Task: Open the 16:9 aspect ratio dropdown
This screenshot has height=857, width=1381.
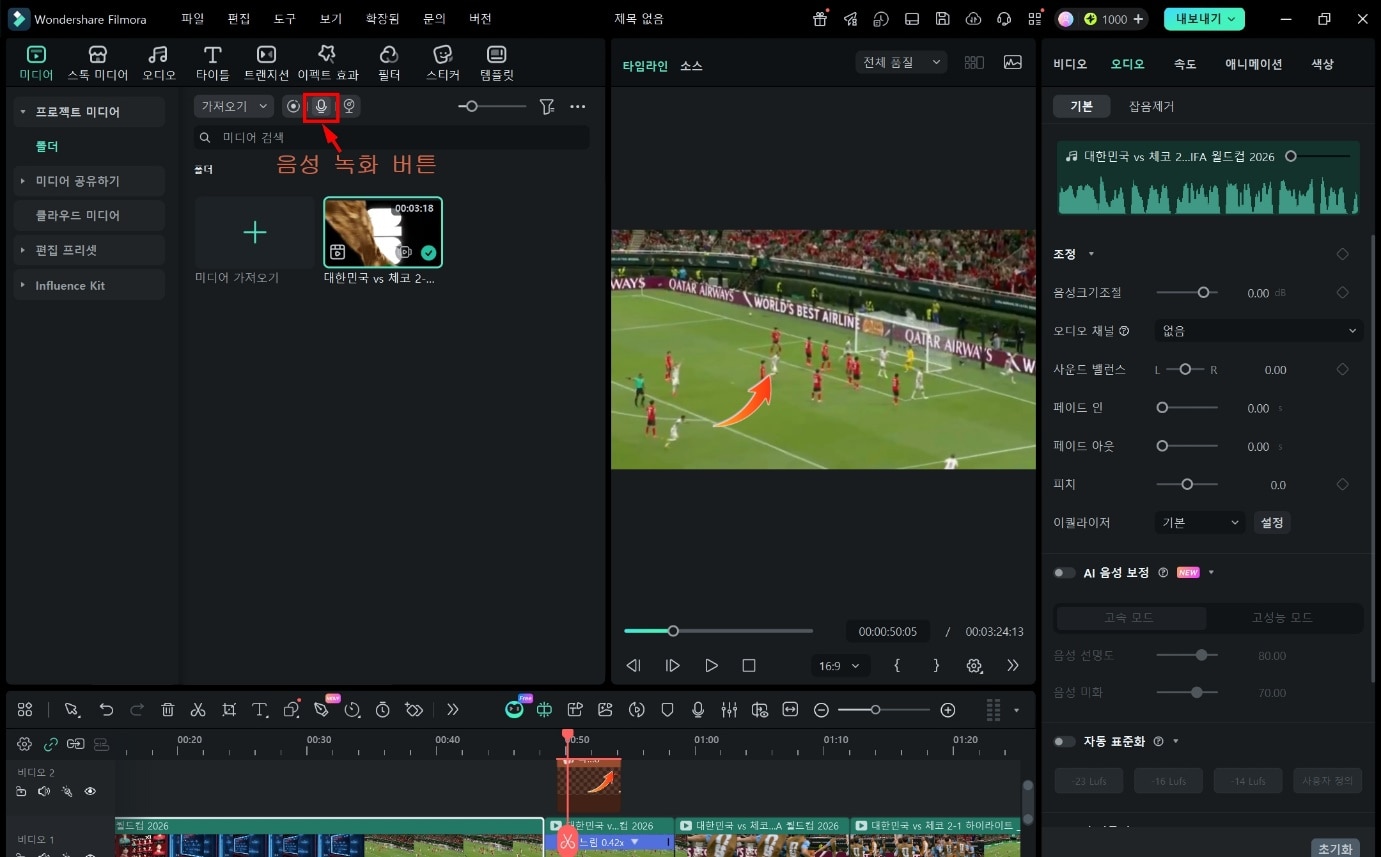Action: coord(840,665)
